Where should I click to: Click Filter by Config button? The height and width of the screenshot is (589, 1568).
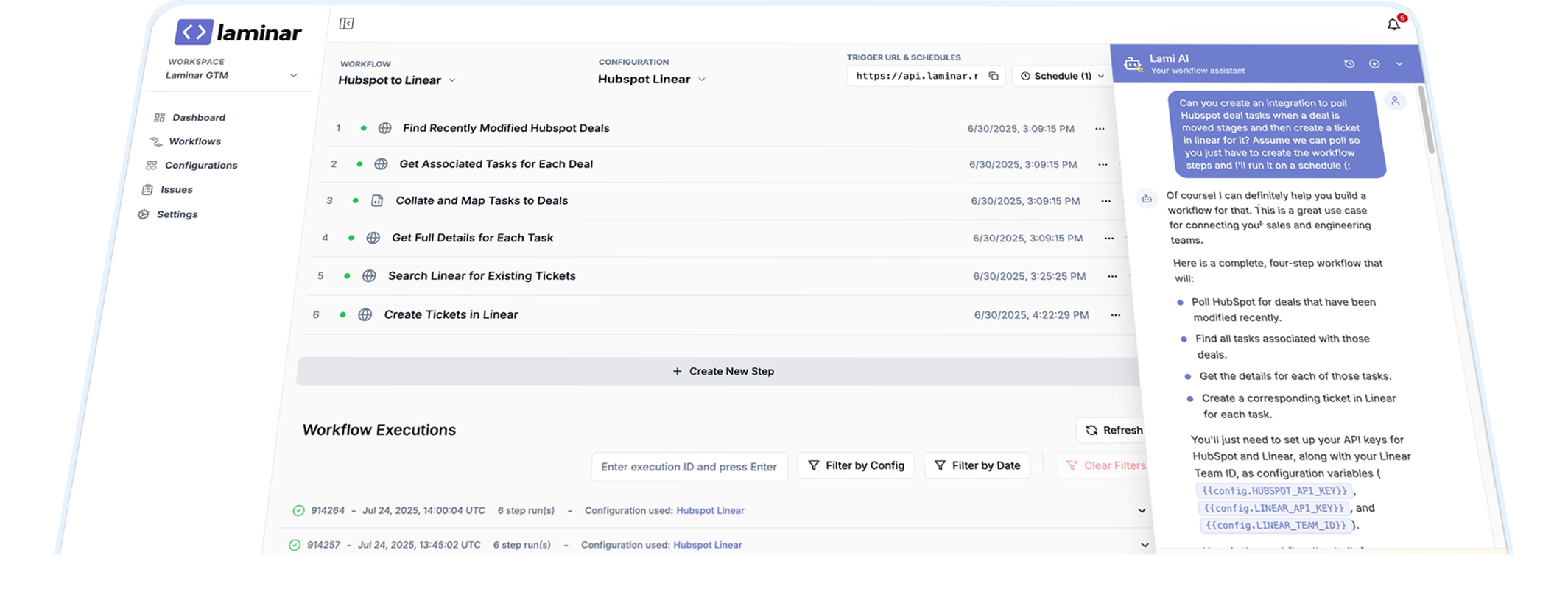click(856, 465)
